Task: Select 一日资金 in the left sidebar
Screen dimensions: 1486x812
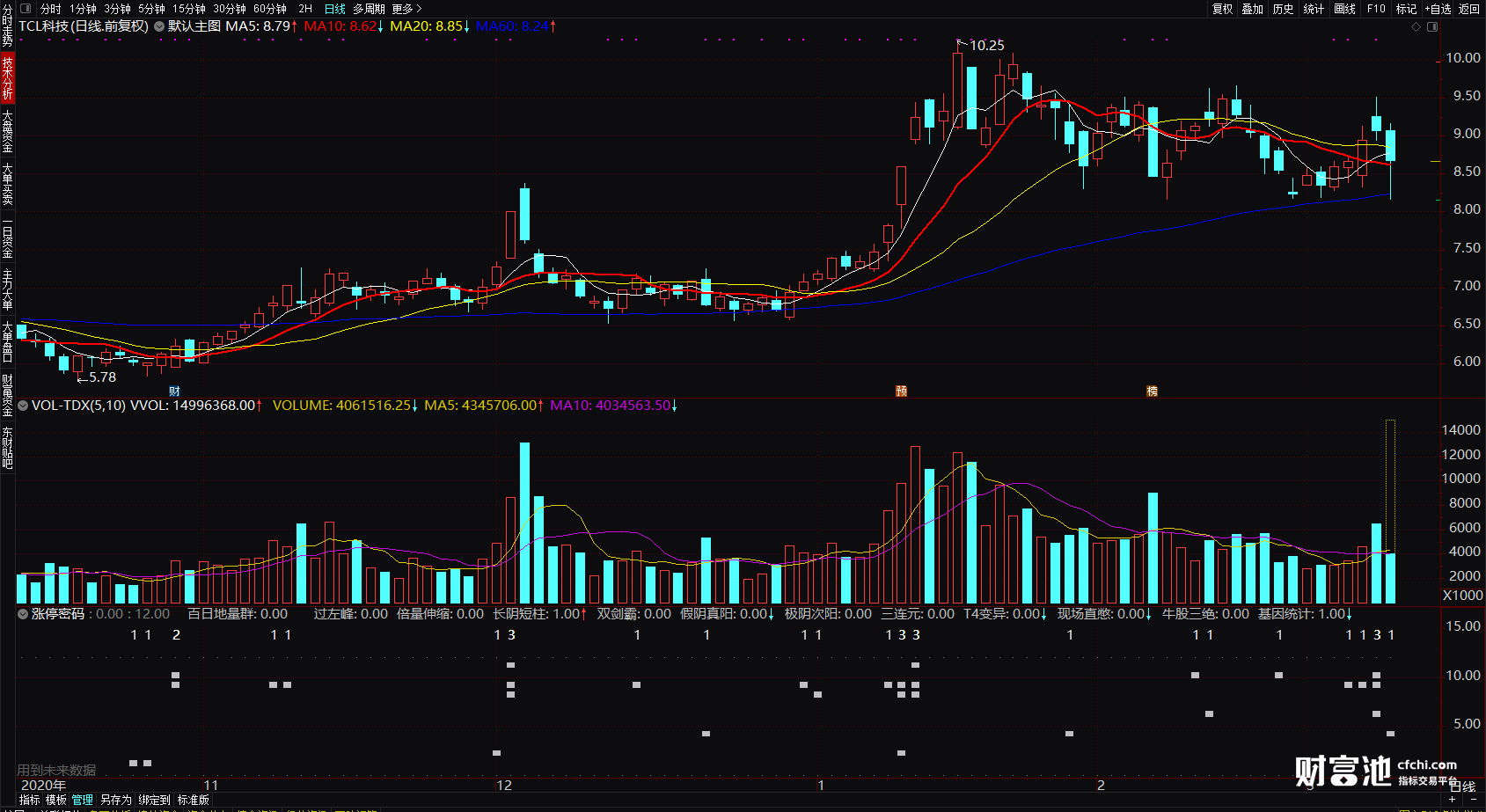Action: click(7, 237)
